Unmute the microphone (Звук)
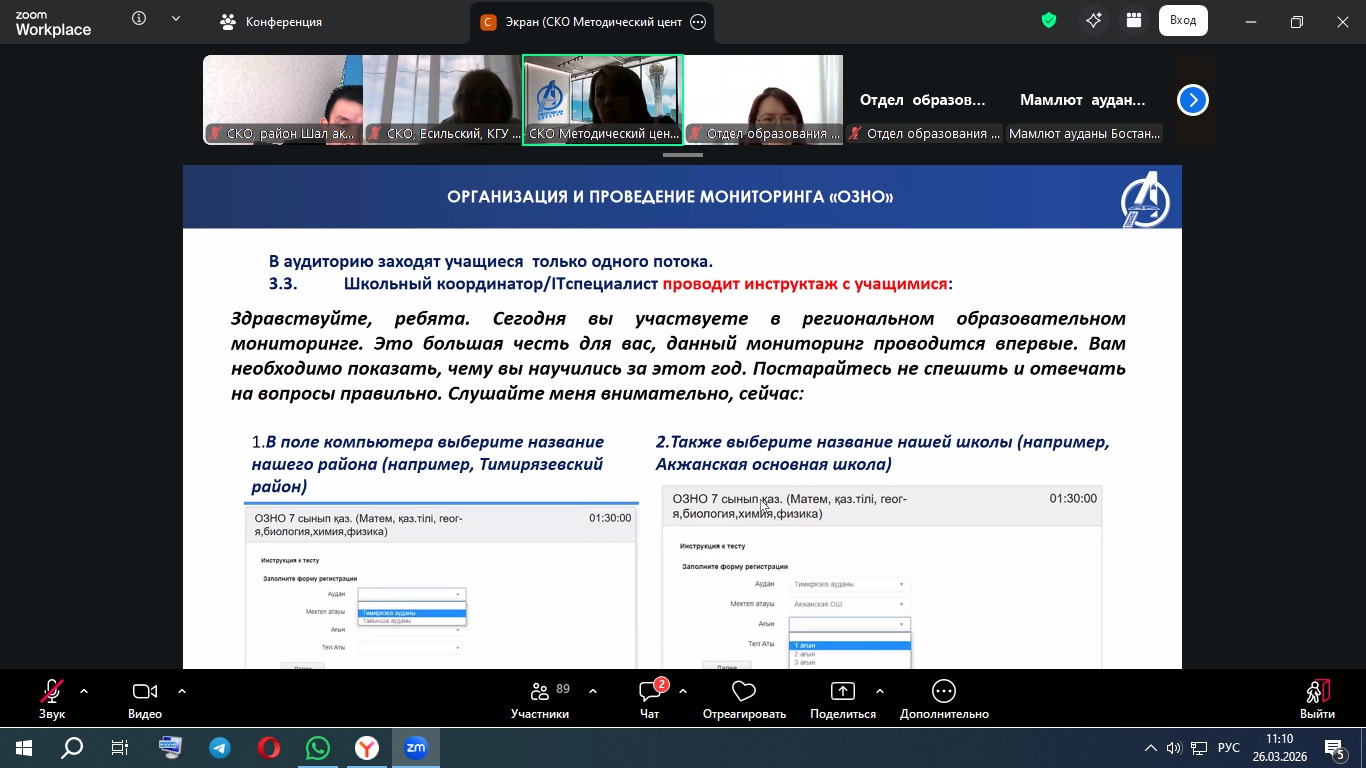This screenshot has height=768, width=1366. (51, 699)
